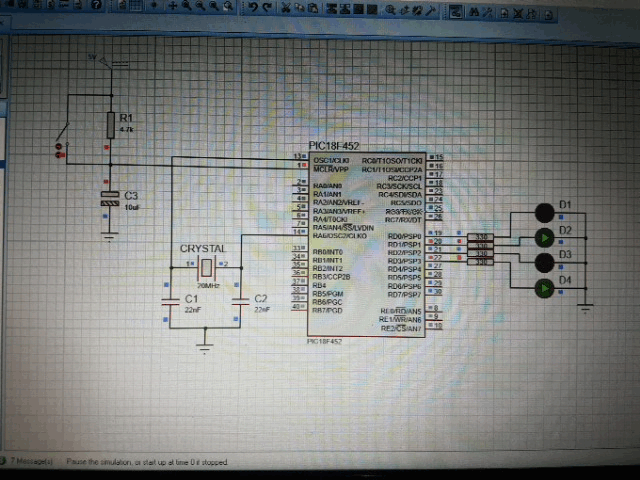Pick parts from library icon
This screenshot has height=480, width=640.
click(390, 10)
